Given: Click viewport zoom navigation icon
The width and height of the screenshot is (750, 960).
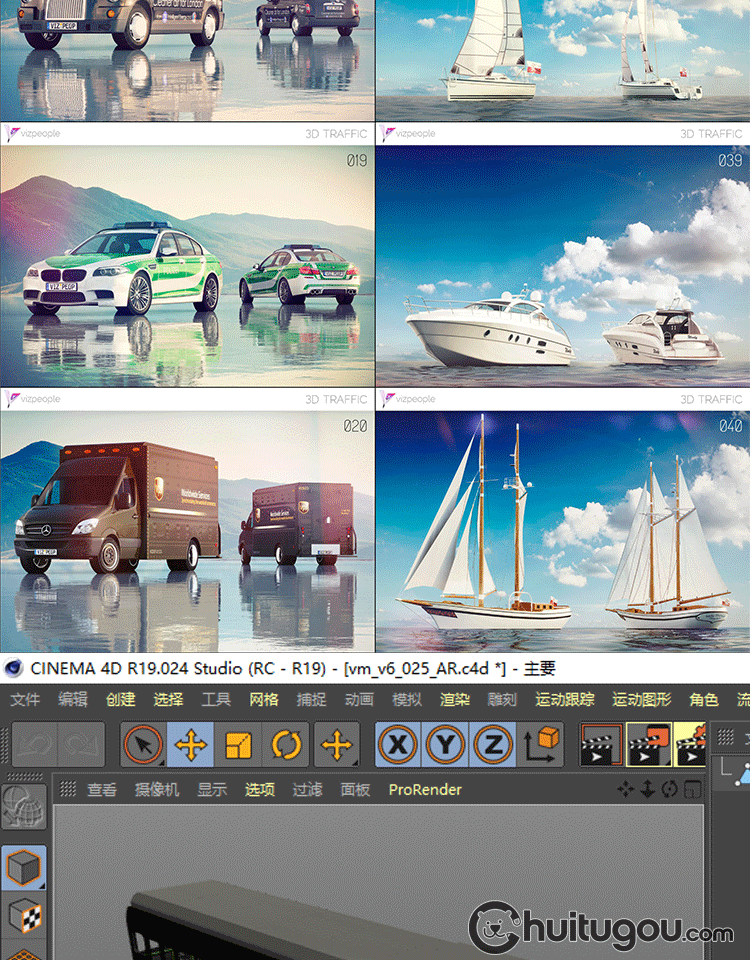Looking at the screenshot, I should coord(648,789).
